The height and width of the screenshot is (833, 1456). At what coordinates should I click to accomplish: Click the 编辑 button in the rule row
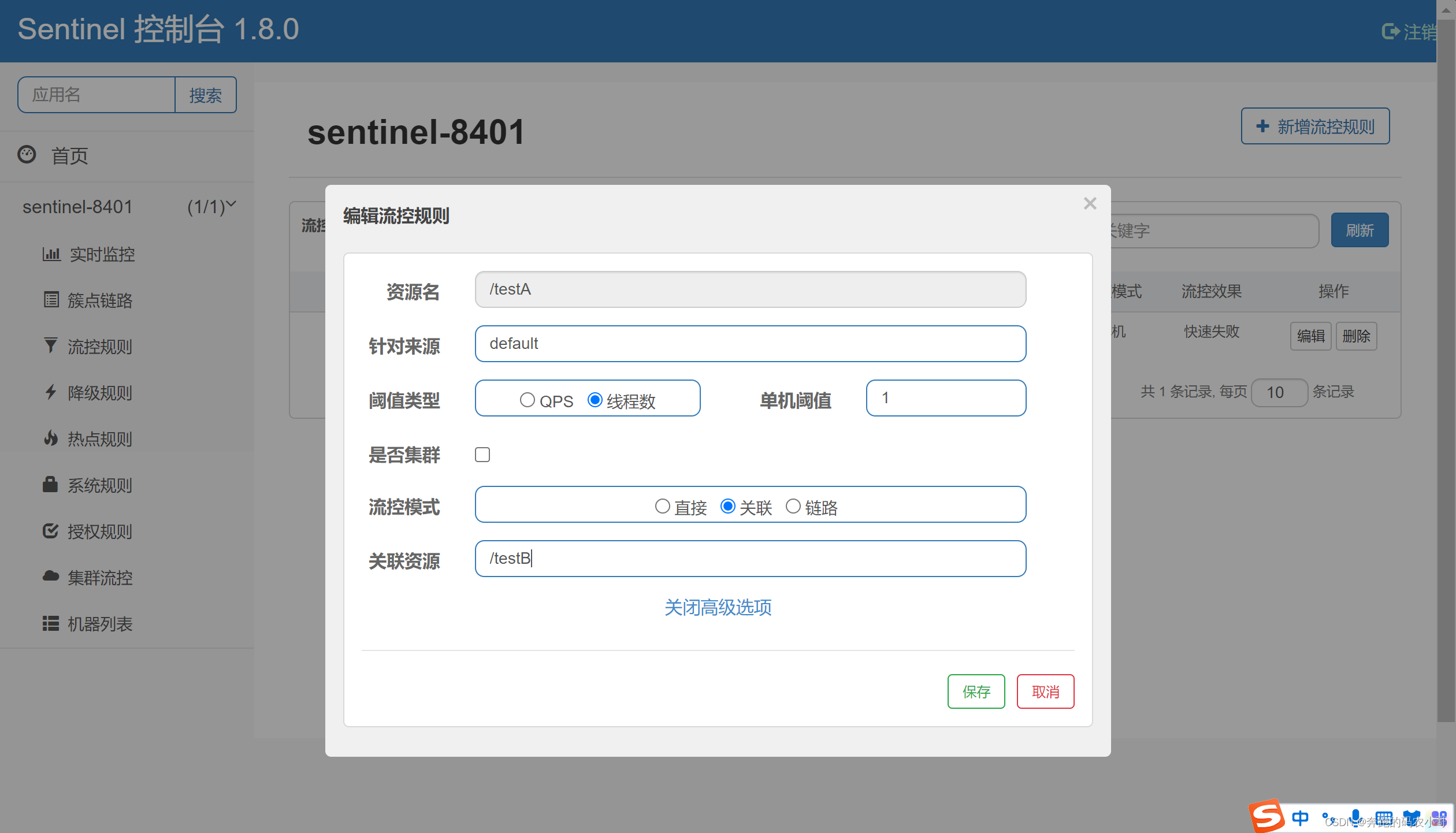[x=1310, y=336]
